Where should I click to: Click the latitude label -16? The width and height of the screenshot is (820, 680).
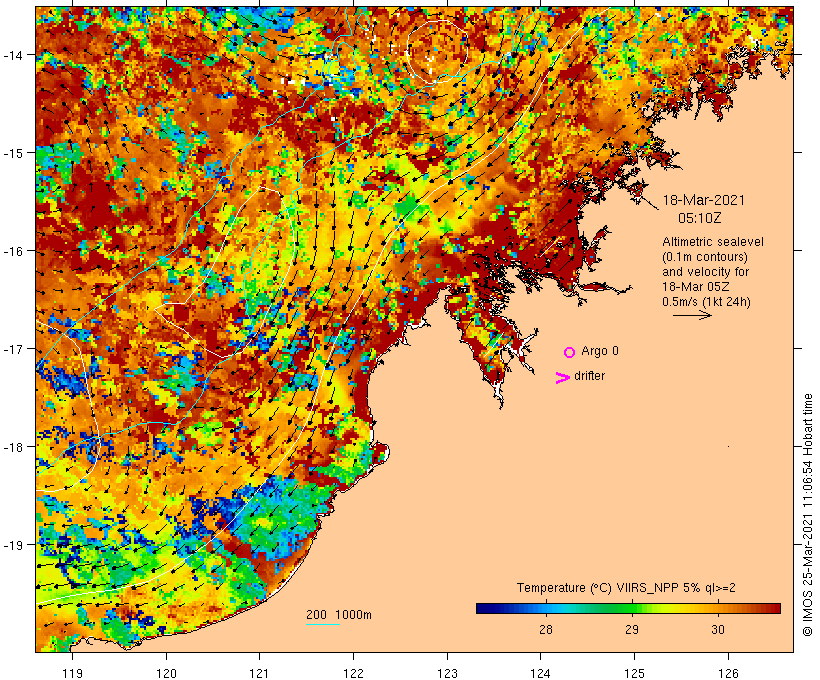(12, 251)
